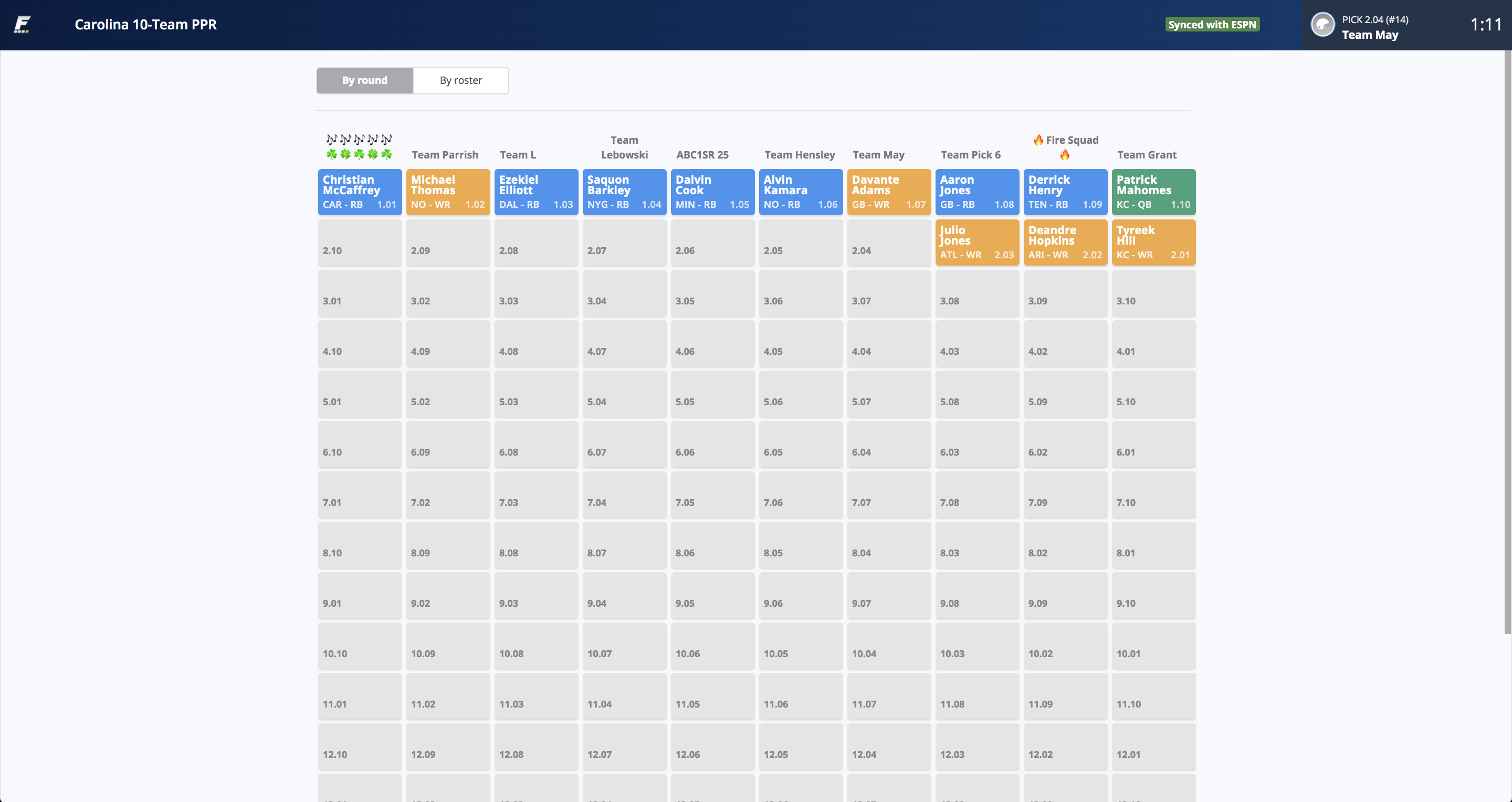Open the Dalvin Cook pick card
This screenshot has width=1512, height=802.
coord(712,192)
